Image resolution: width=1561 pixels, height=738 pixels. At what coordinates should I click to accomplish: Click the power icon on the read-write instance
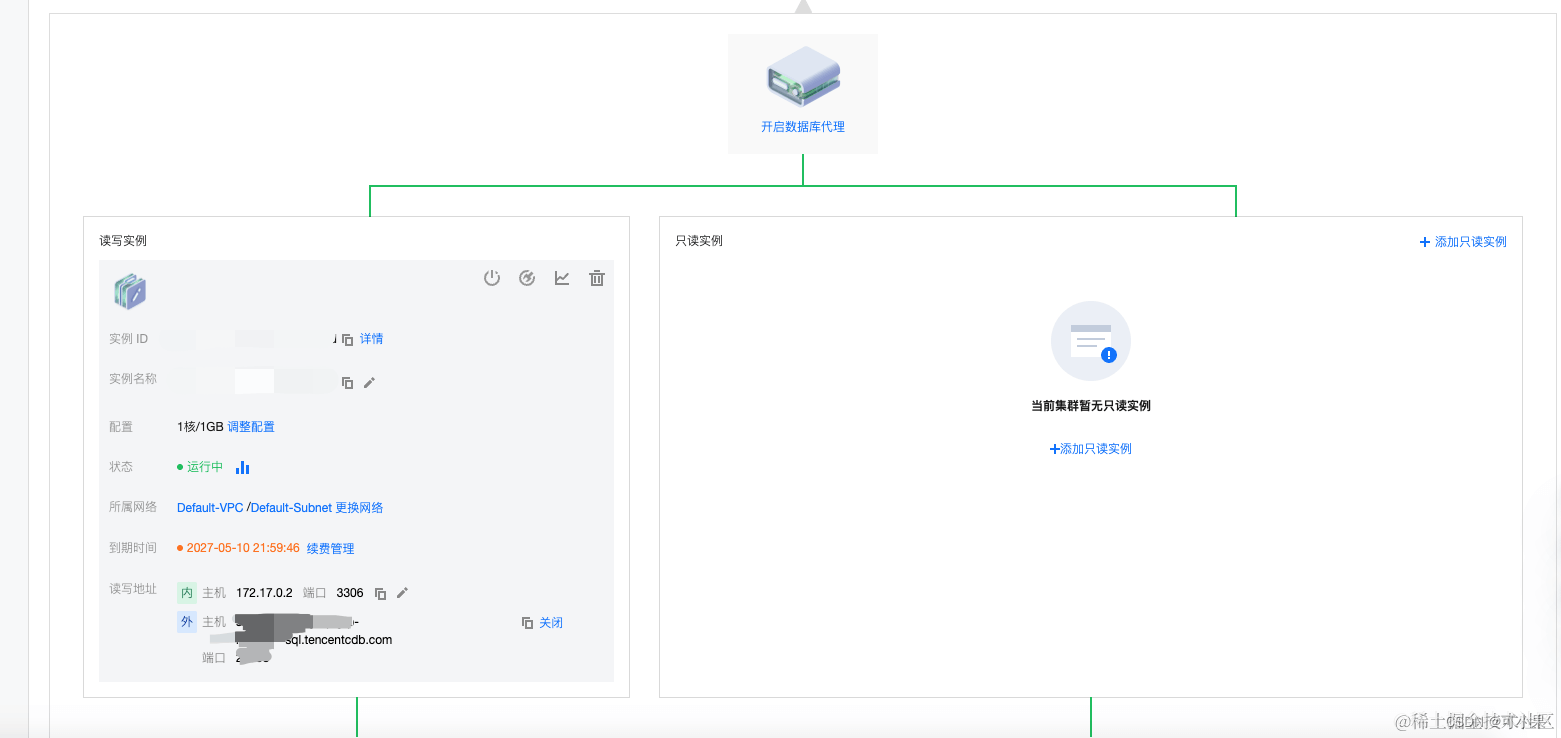492,278
